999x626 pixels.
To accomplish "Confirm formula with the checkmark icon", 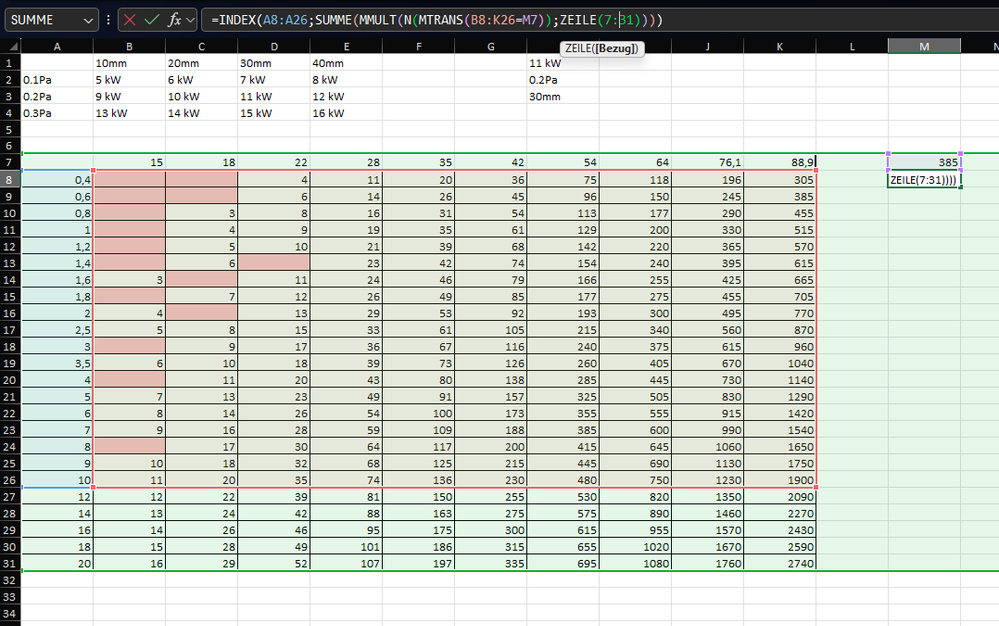I will click(x=152, y=20).
